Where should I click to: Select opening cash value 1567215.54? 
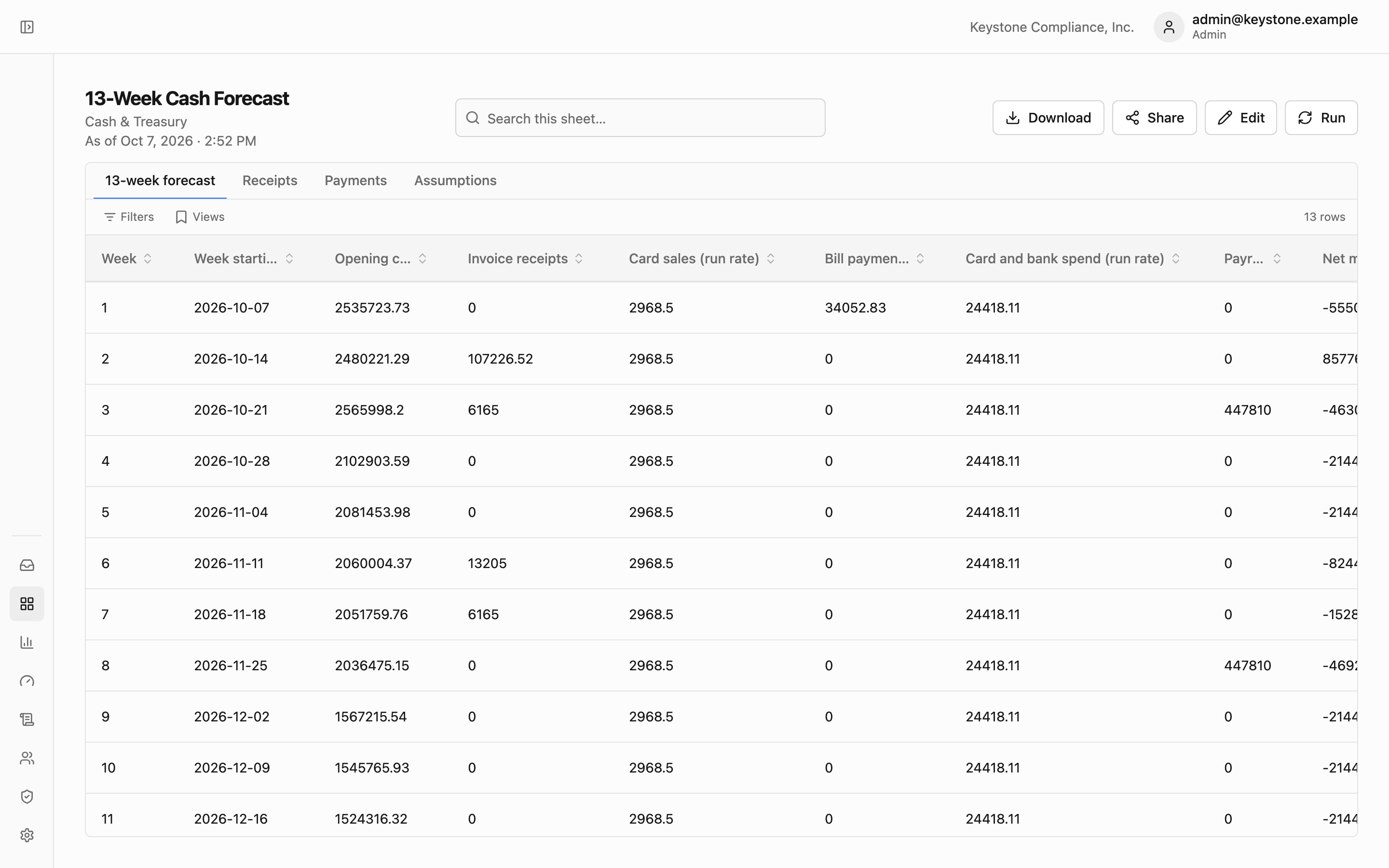pyautogui.click(x=370, y=717)
